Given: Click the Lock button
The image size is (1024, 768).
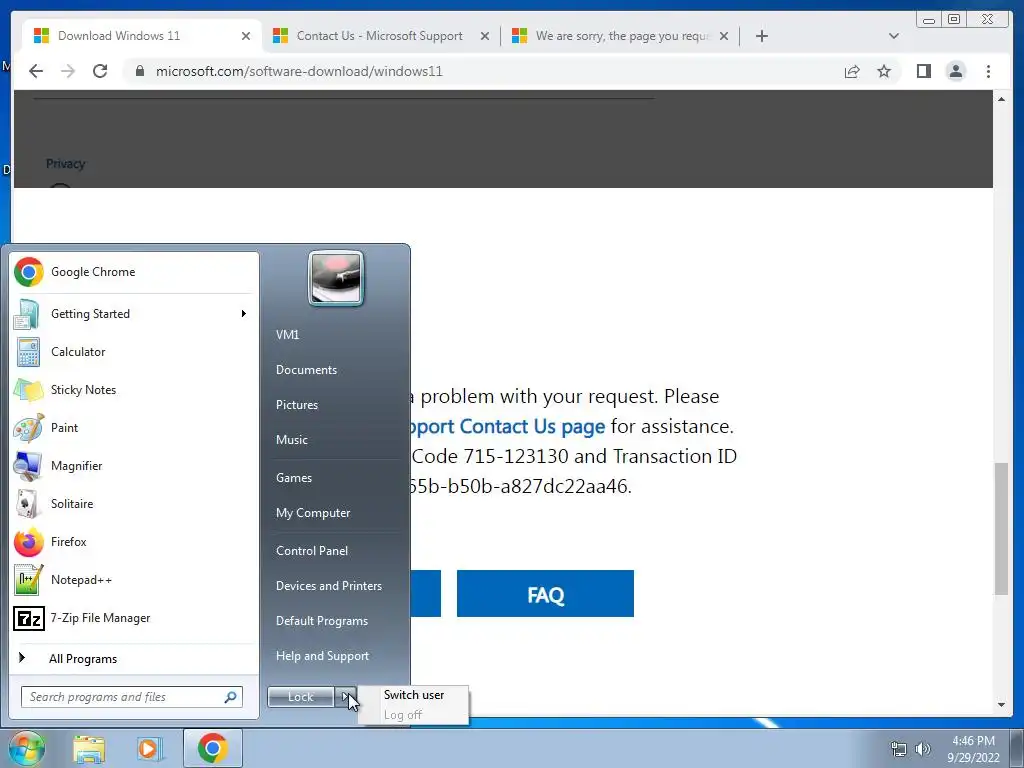Looking at the screenshot, I should point(300,697).
